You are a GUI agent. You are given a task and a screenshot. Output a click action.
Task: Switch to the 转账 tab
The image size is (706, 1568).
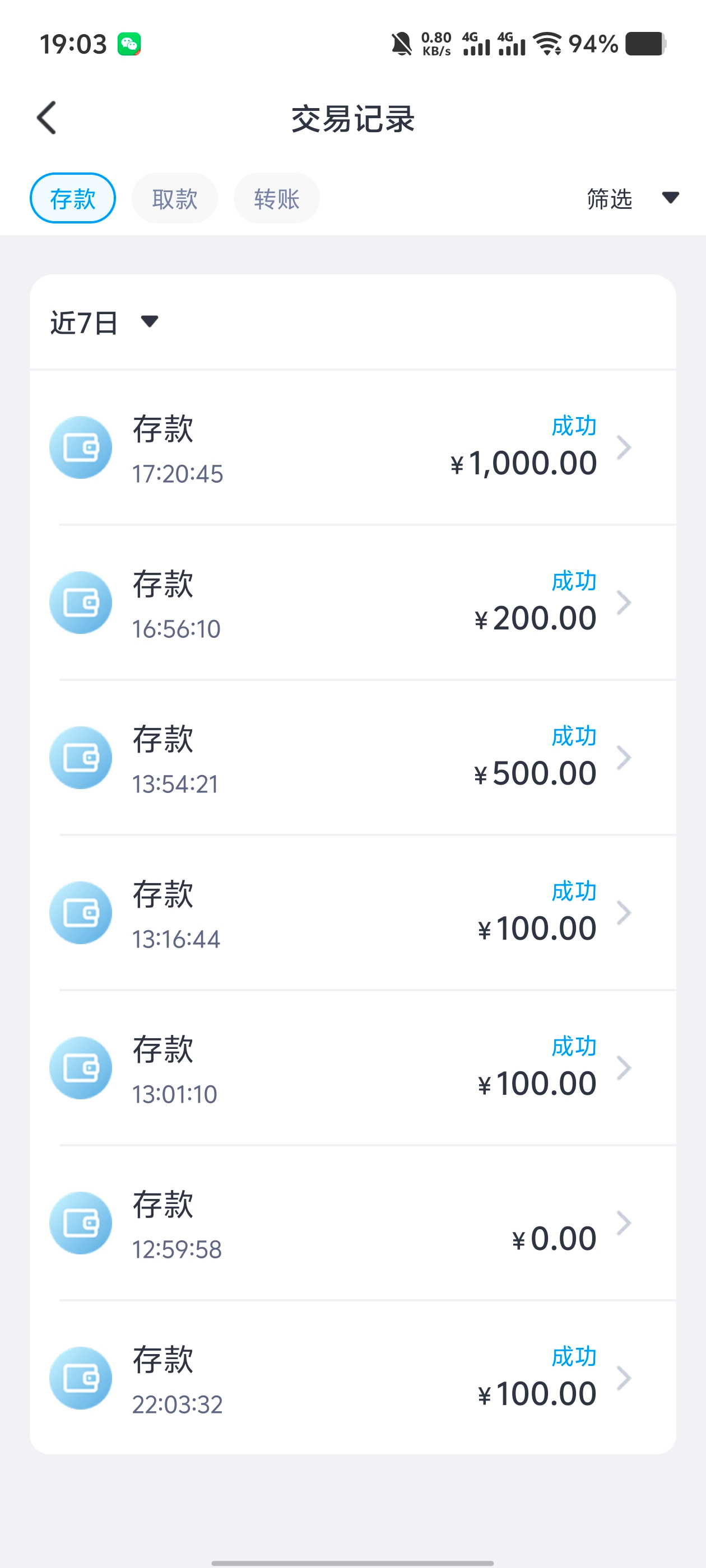(x=277, y=198)
